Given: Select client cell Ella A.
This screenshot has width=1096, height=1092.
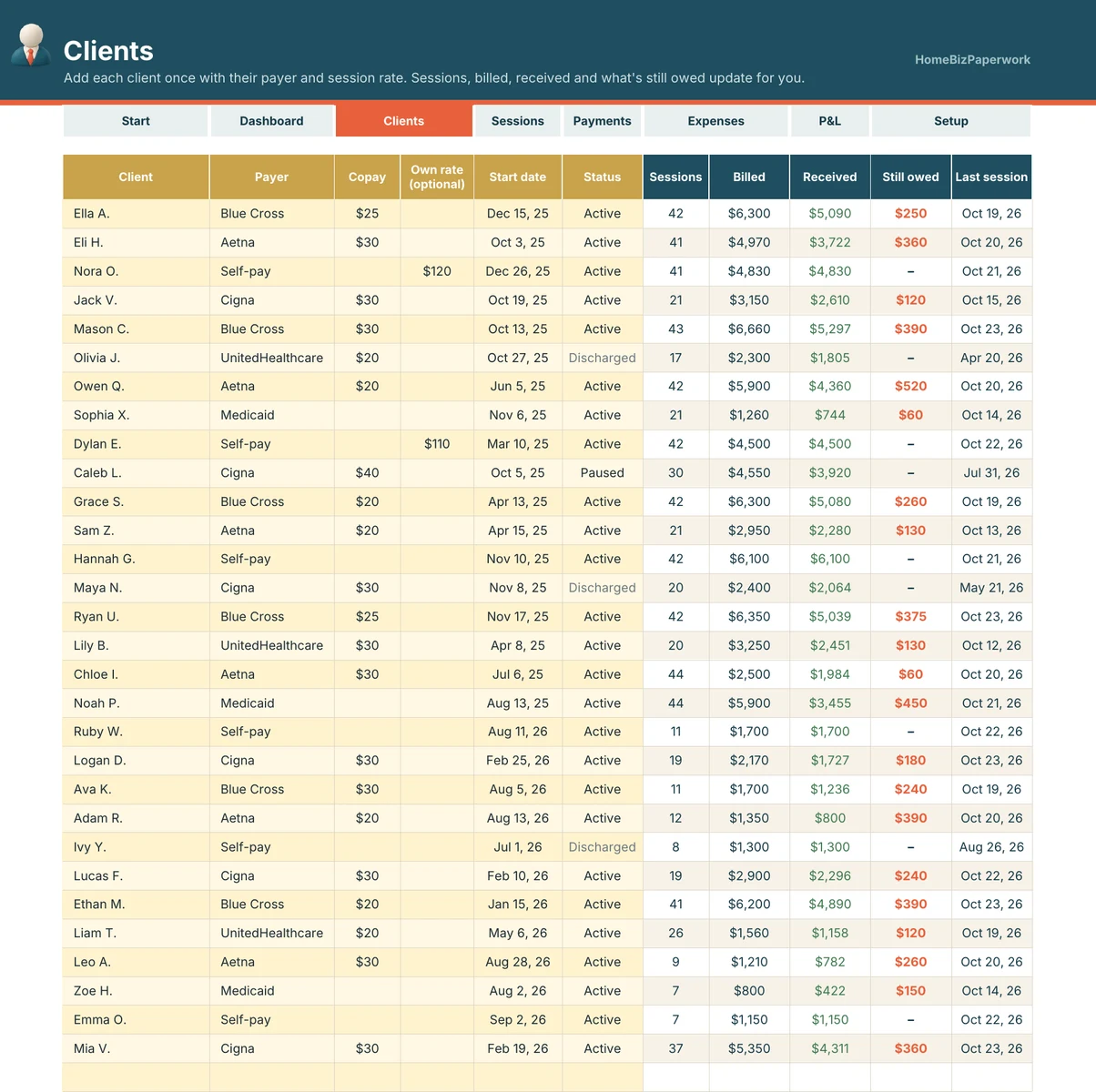Looking at the screenshot, I should point(136,214).
